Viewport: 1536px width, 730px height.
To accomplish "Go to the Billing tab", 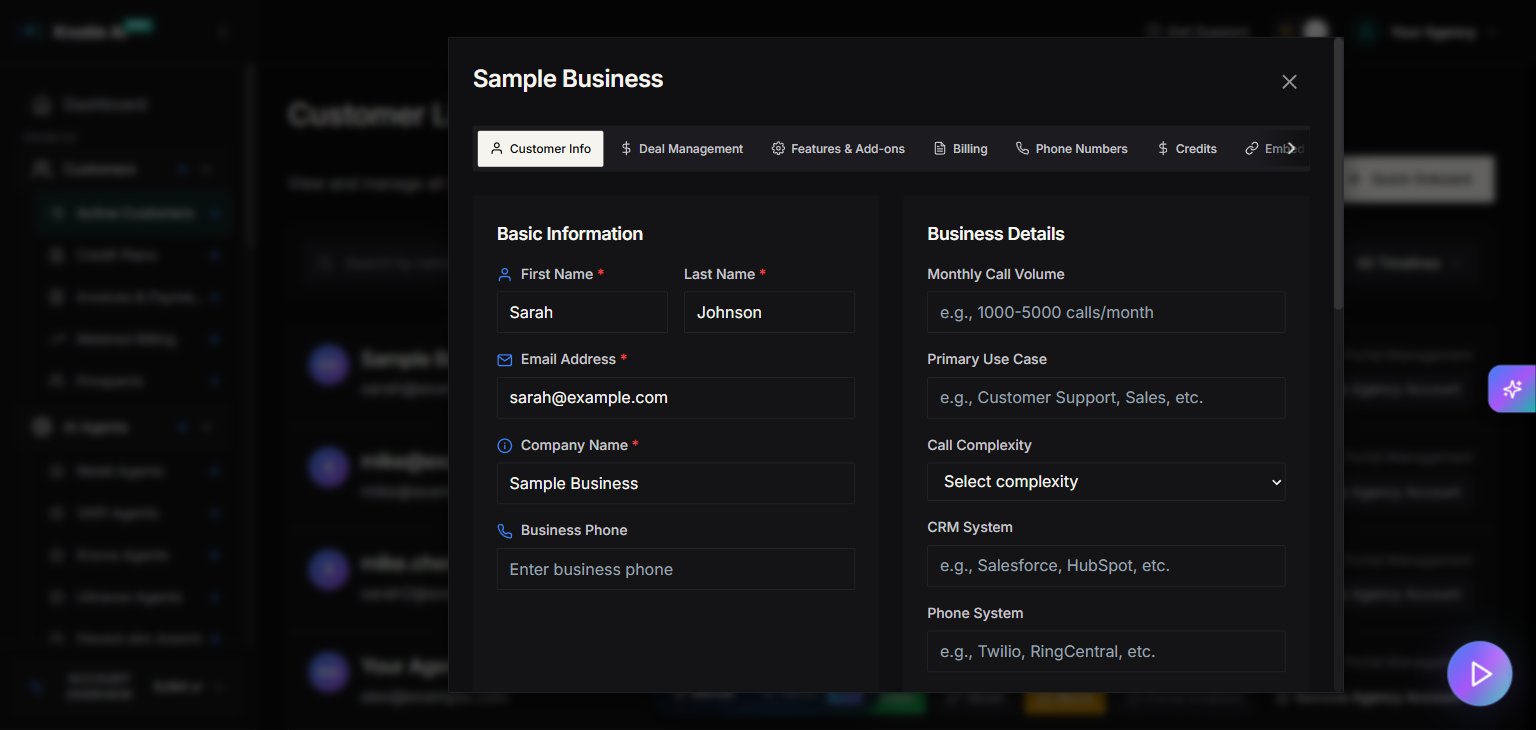I will point(960,149).
